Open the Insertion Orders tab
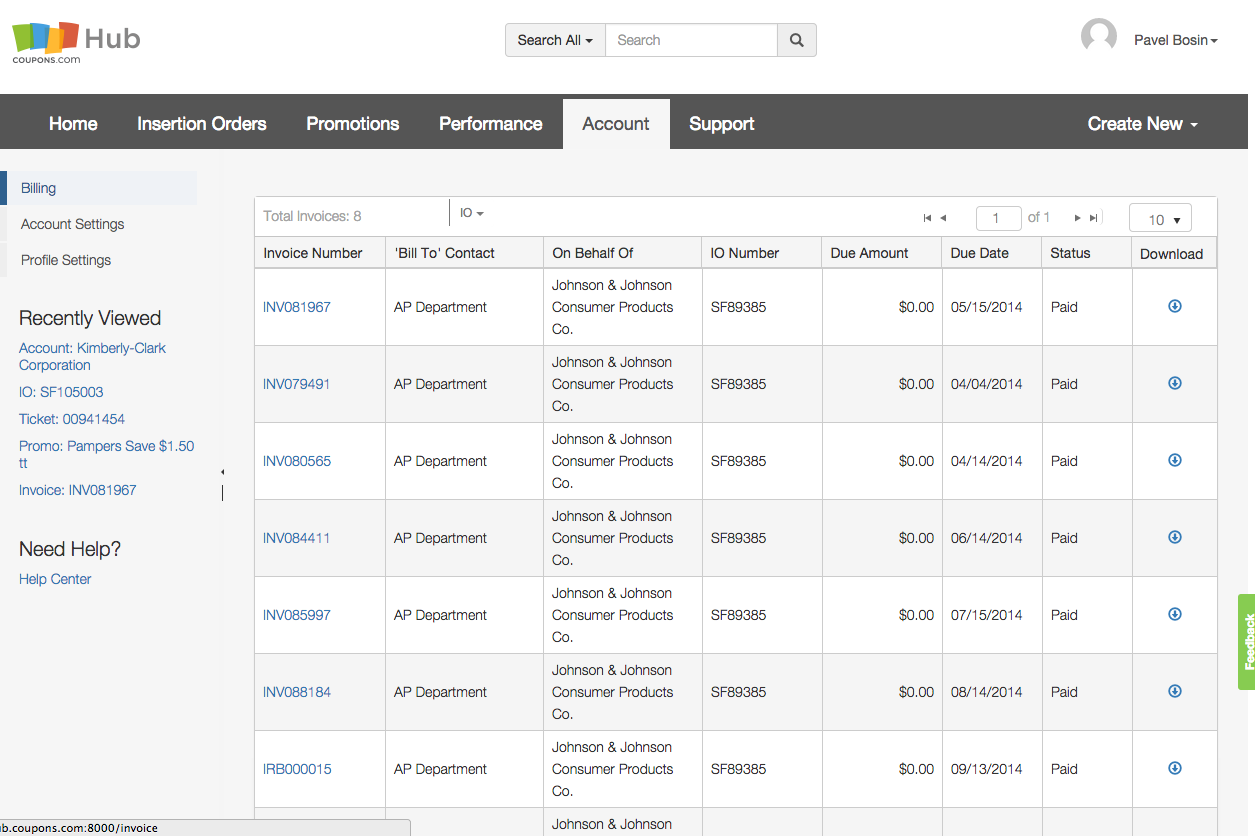The image size is (1255, 836). tap(202, 124)
